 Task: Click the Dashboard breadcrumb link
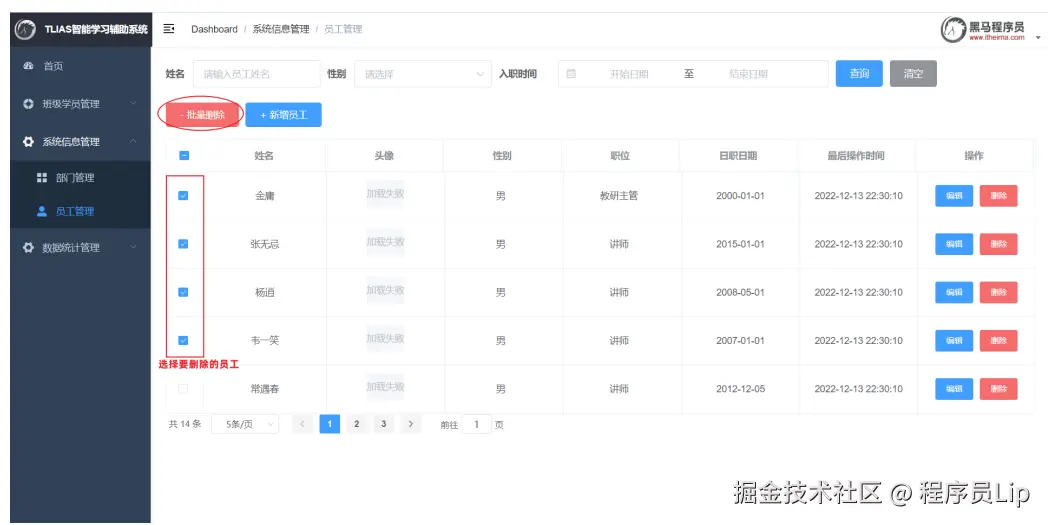pos(214,29)
